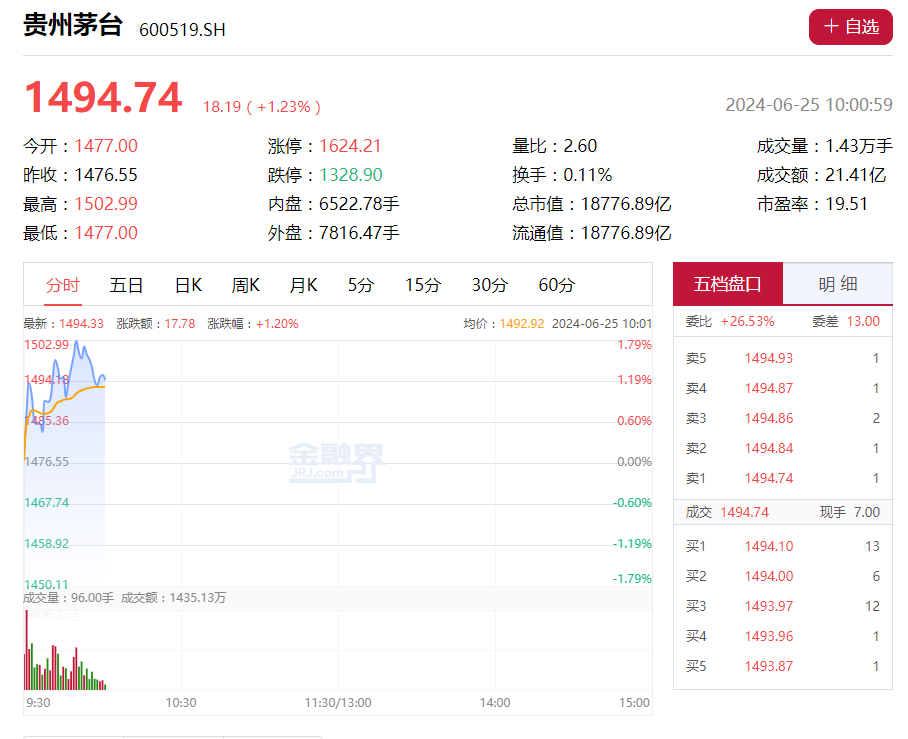The image size is (908, 739).
Task: Click the chart 成交量 96.00手 readout
Action: click(x=68, y=598)
